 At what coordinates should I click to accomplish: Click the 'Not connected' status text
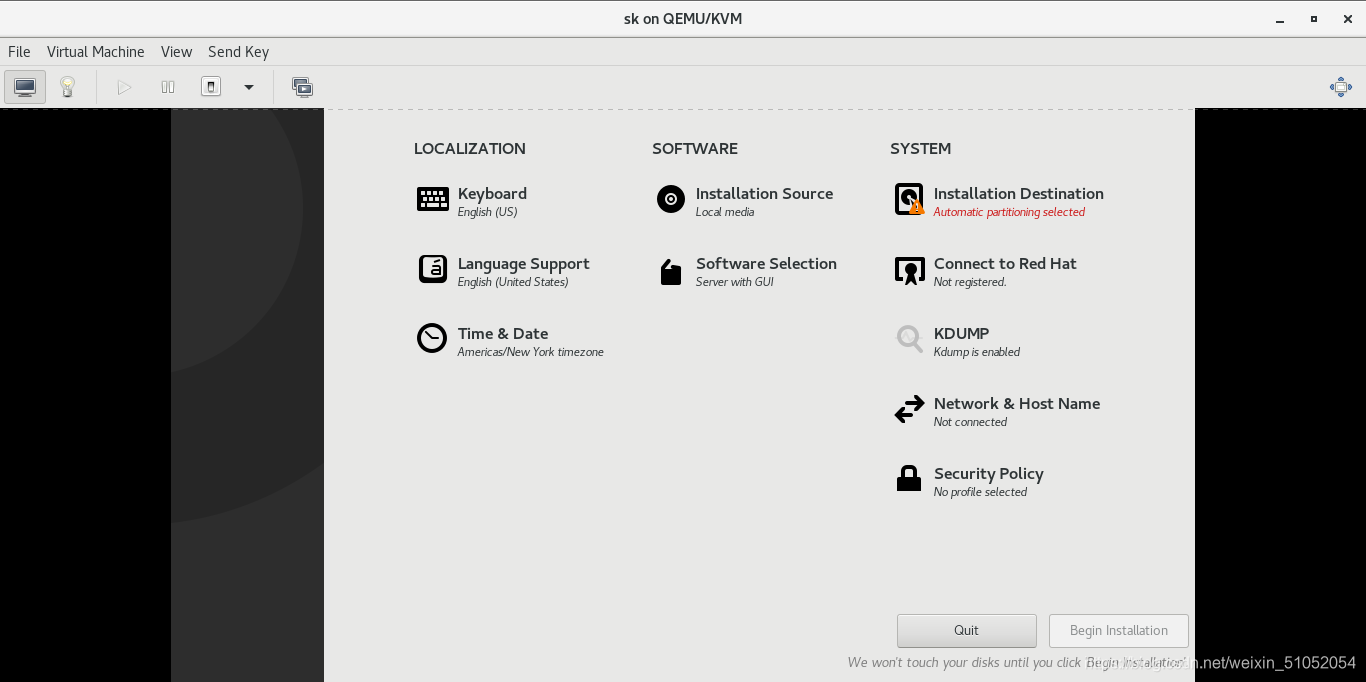(970, 422)
